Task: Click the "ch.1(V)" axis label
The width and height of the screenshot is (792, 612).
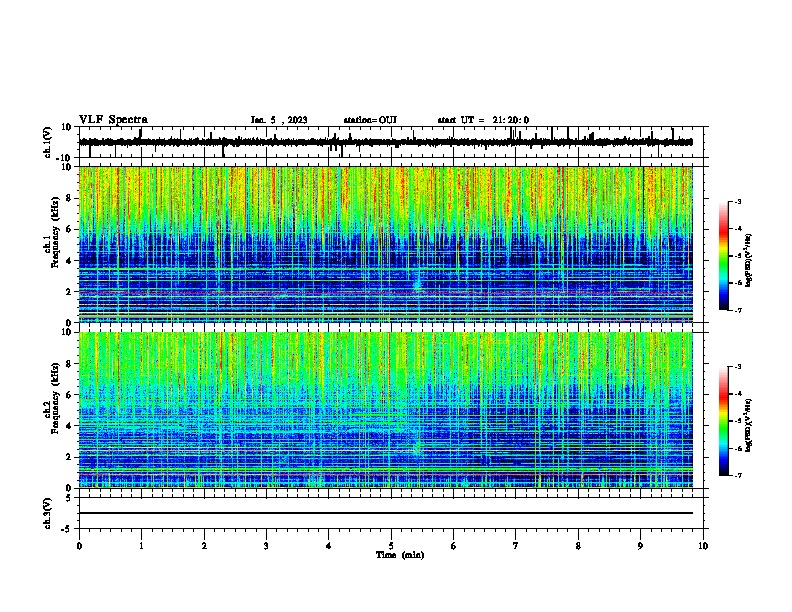Action: pos(48,142)
